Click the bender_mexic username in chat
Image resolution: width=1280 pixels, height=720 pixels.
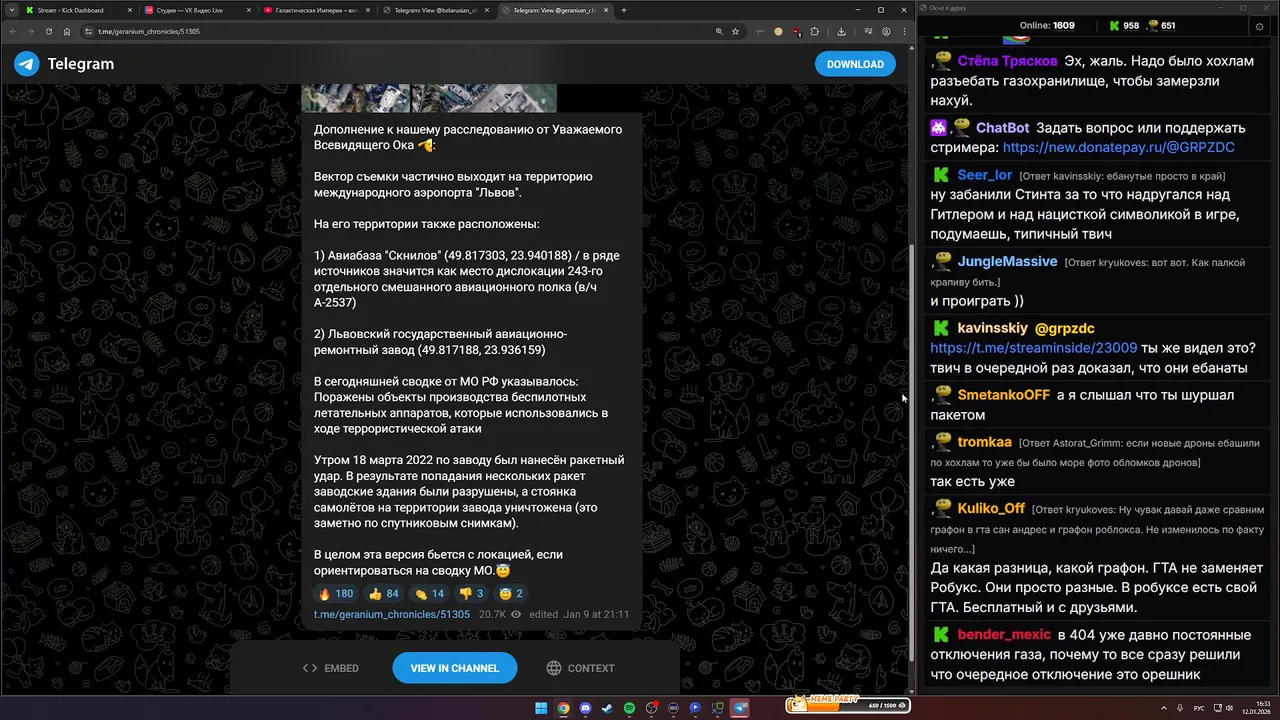pyautogui.click(x=1004, y=635)
